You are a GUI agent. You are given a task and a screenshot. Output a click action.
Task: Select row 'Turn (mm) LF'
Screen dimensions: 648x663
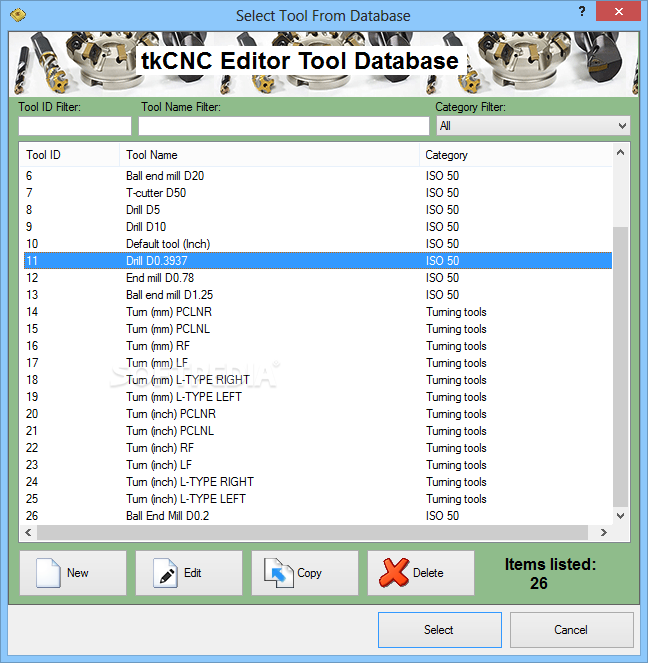[318, 363]
